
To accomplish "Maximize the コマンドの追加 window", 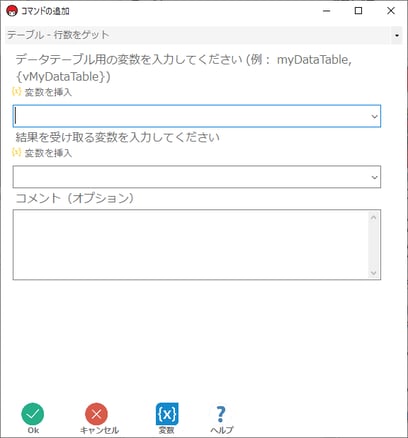I will (x=358, y=11).
